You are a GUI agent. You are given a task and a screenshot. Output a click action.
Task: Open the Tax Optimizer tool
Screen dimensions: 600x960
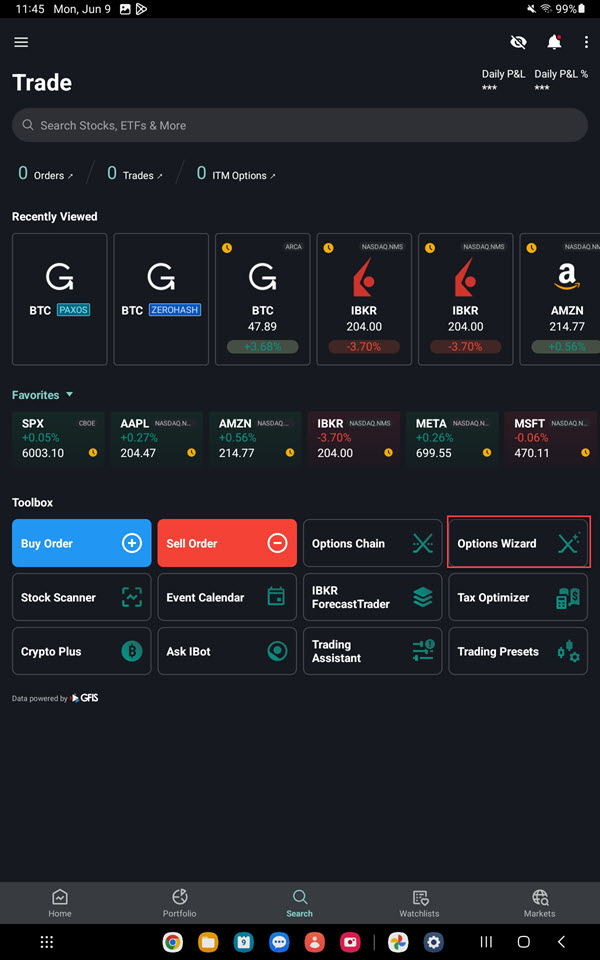click(518, 597)
